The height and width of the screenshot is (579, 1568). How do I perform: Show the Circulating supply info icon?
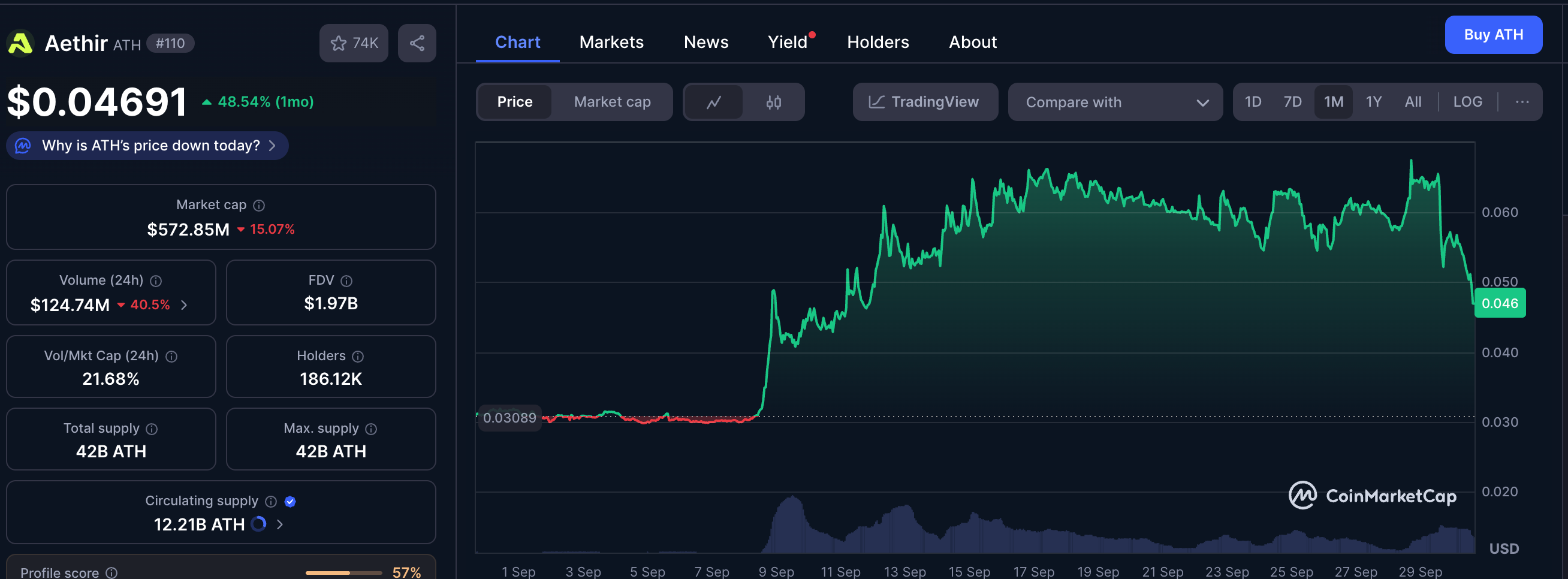click(271, 501)
